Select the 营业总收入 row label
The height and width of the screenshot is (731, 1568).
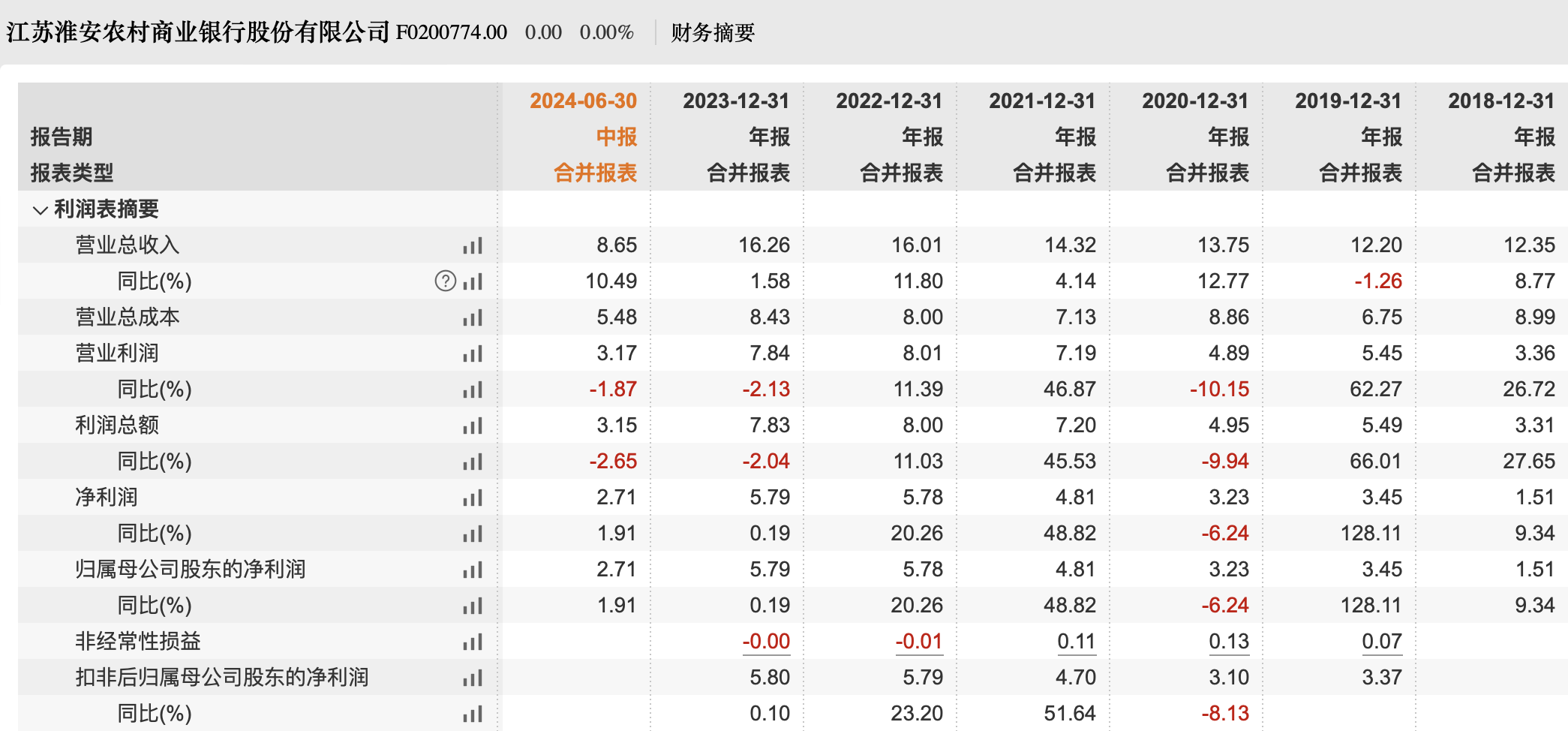click(x=128, y=245)
